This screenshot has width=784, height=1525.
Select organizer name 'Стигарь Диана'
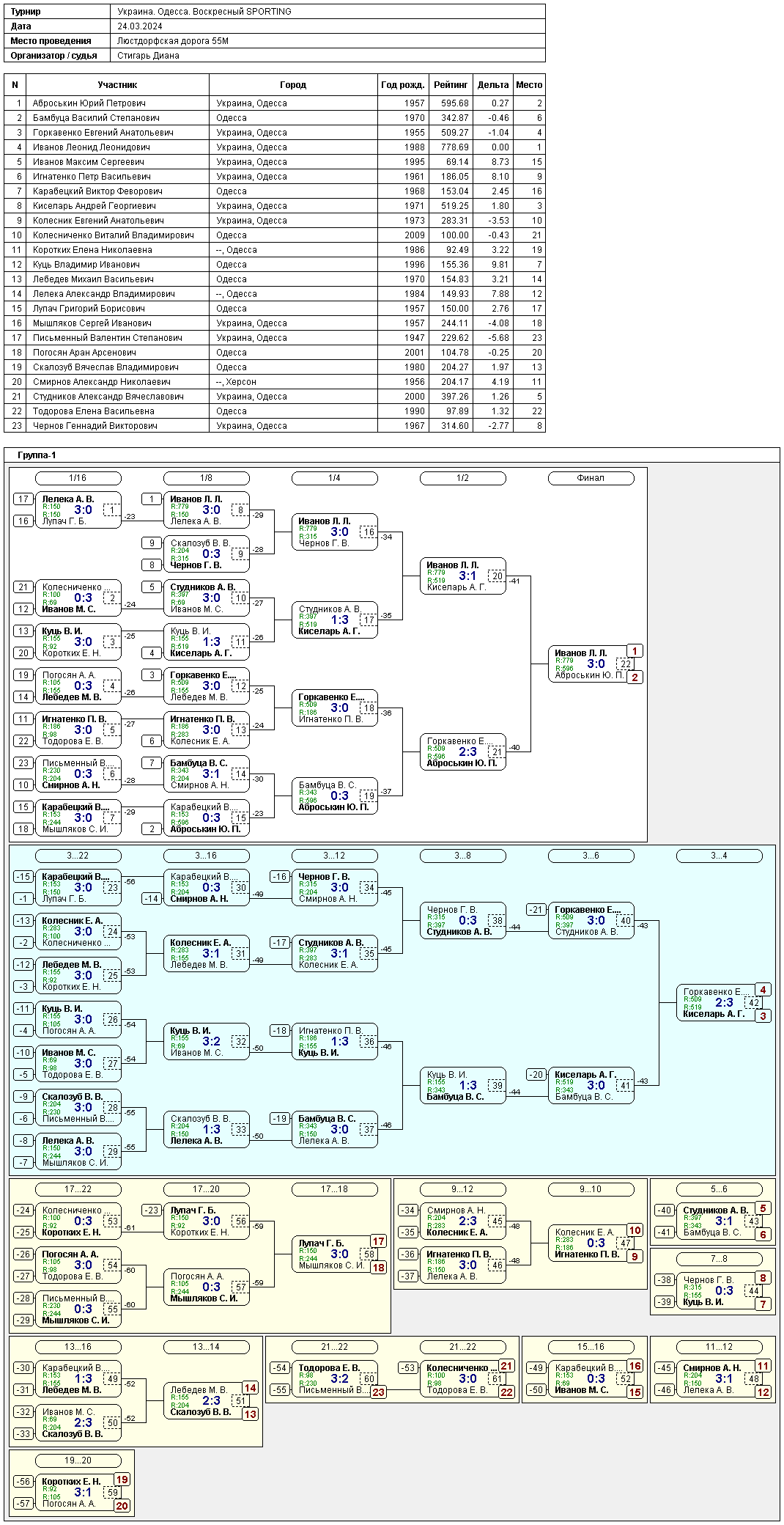pos(148,56)
